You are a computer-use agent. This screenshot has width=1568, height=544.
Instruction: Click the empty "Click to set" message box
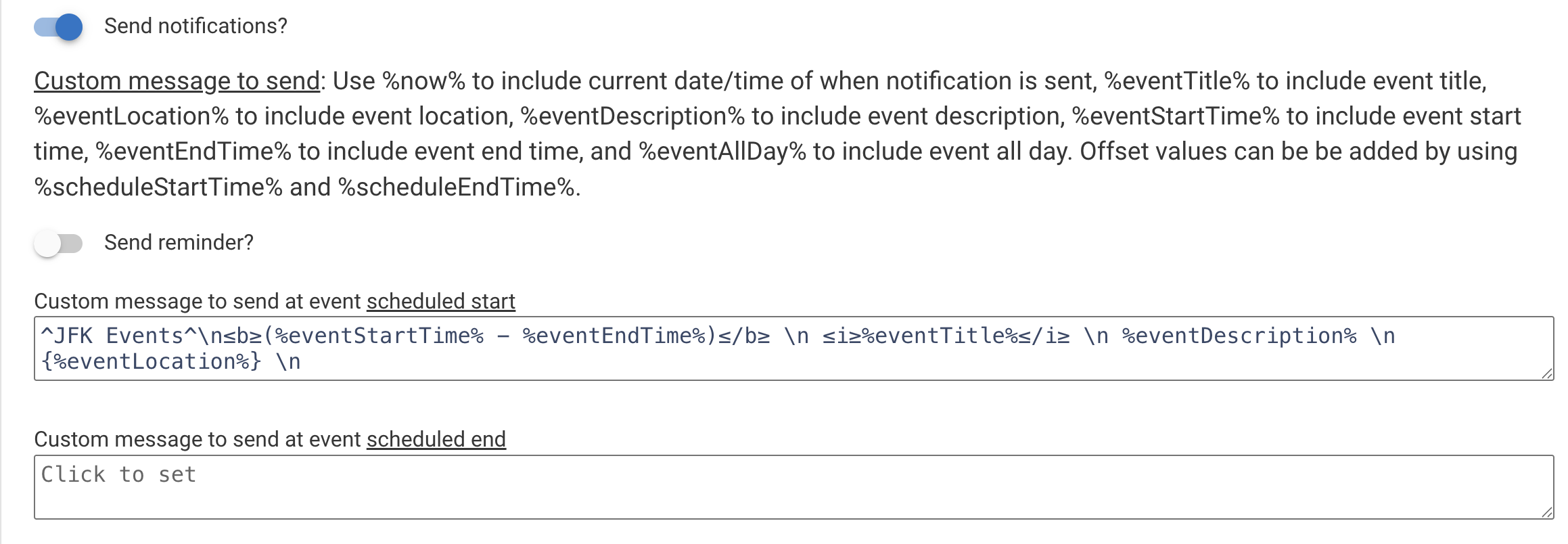[793, 486]
